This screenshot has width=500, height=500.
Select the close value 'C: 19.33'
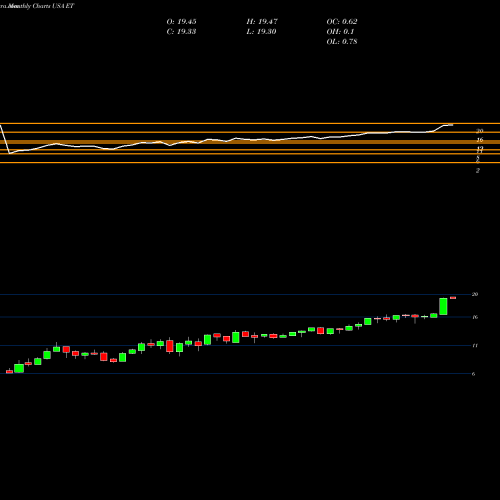[x=181, y=32]
